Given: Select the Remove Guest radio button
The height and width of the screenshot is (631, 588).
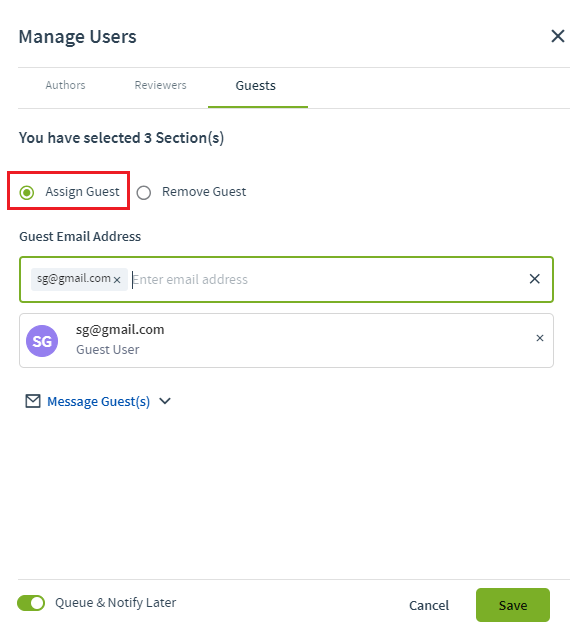Looking at the screenshot, I should pyautogui.click(x=144, y=193).
